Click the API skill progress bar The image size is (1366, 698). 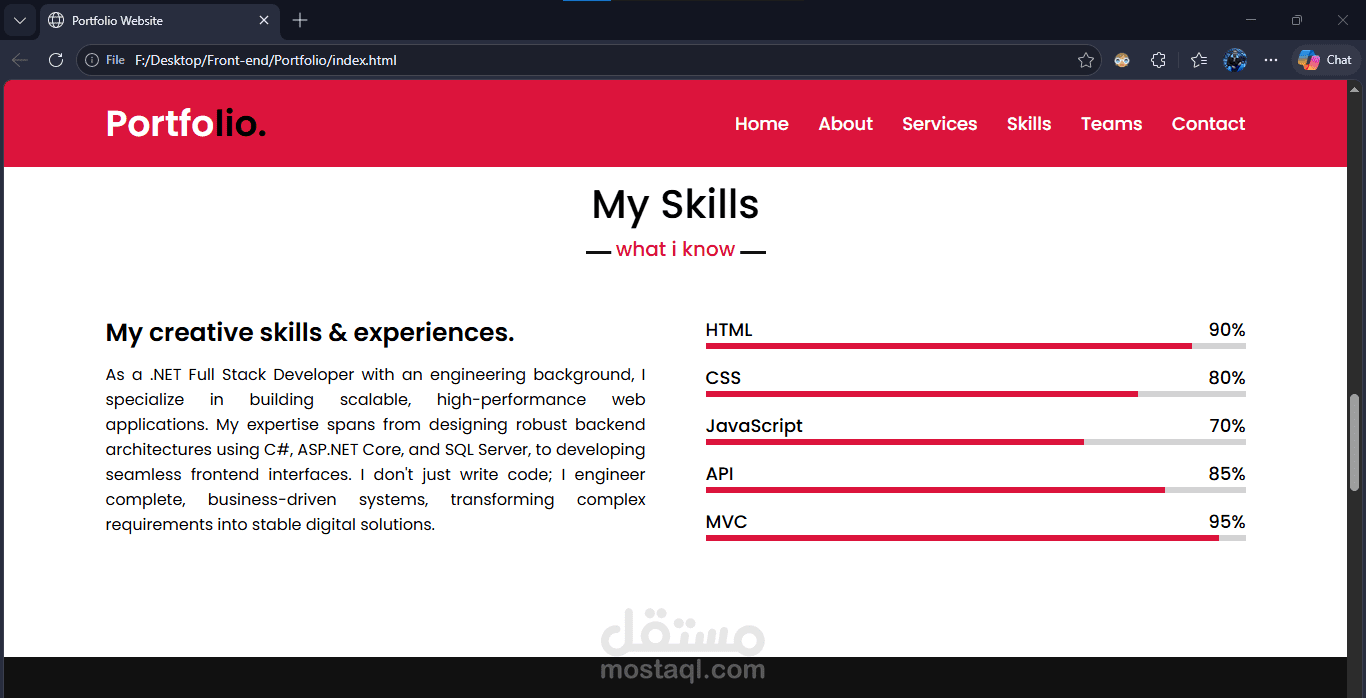[976, 490]
